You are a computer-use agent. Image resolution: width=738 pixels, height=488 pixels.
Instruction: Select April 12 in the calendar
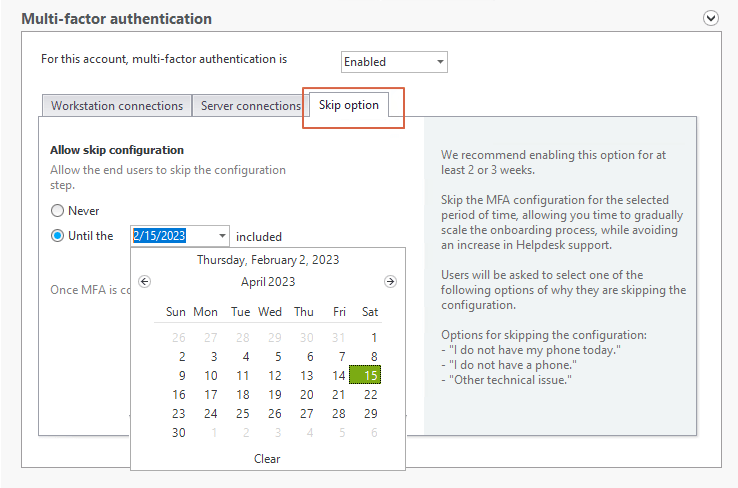coord(274,376)
